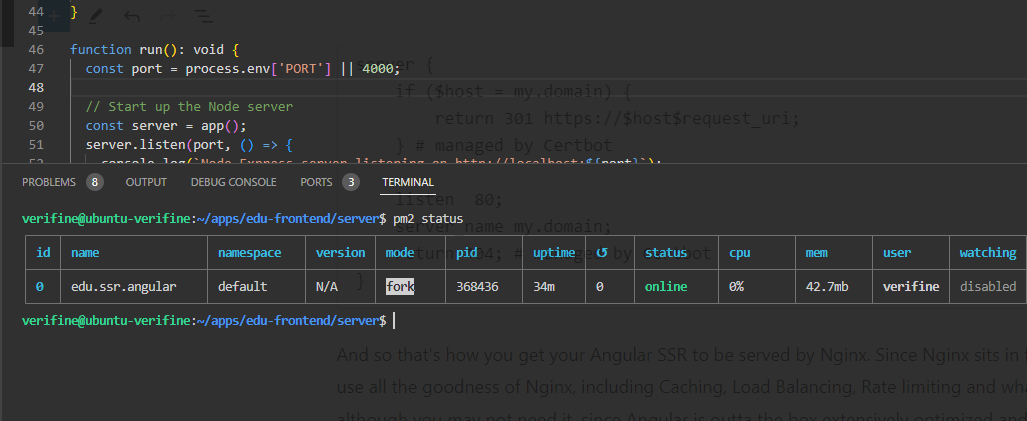The width and height of the screenshot is (1027, 421).
Task: Switch to the PORTS tab
Action: tap(316, 182)
